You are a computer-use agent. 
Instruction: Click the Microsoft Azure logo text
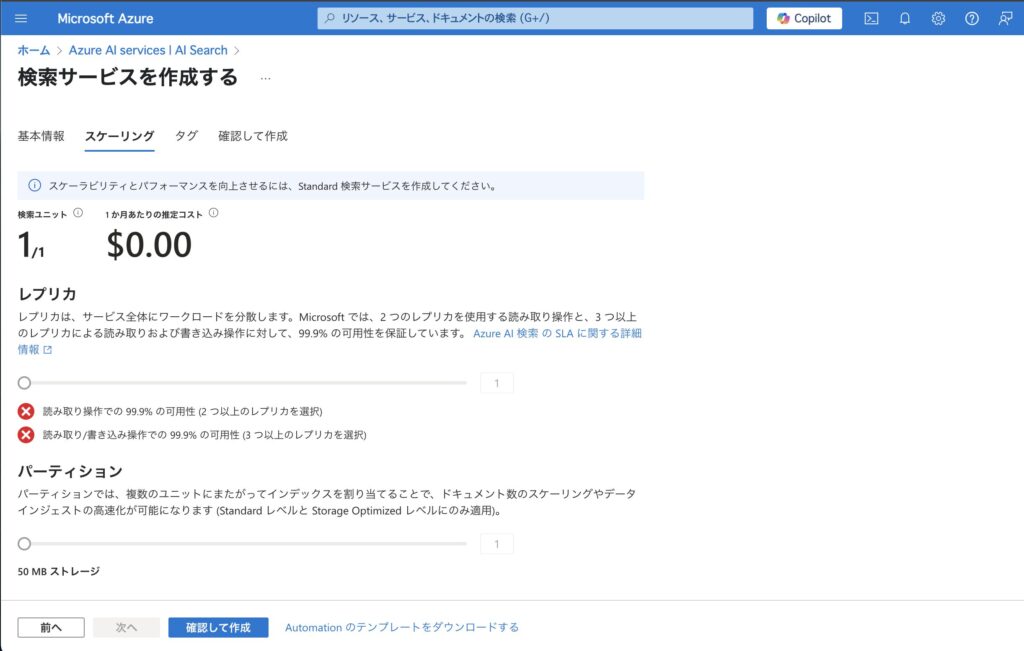point(105,18)
